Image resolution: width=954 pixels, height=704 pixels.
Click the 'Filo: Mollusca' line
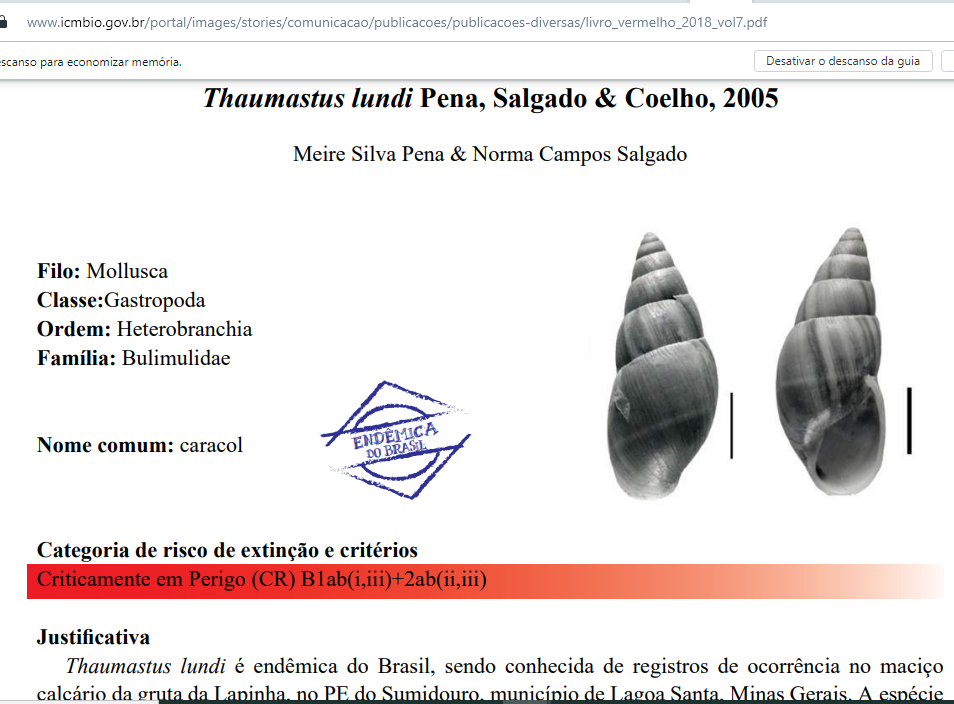pyautogui.click(x=102, y=271)
